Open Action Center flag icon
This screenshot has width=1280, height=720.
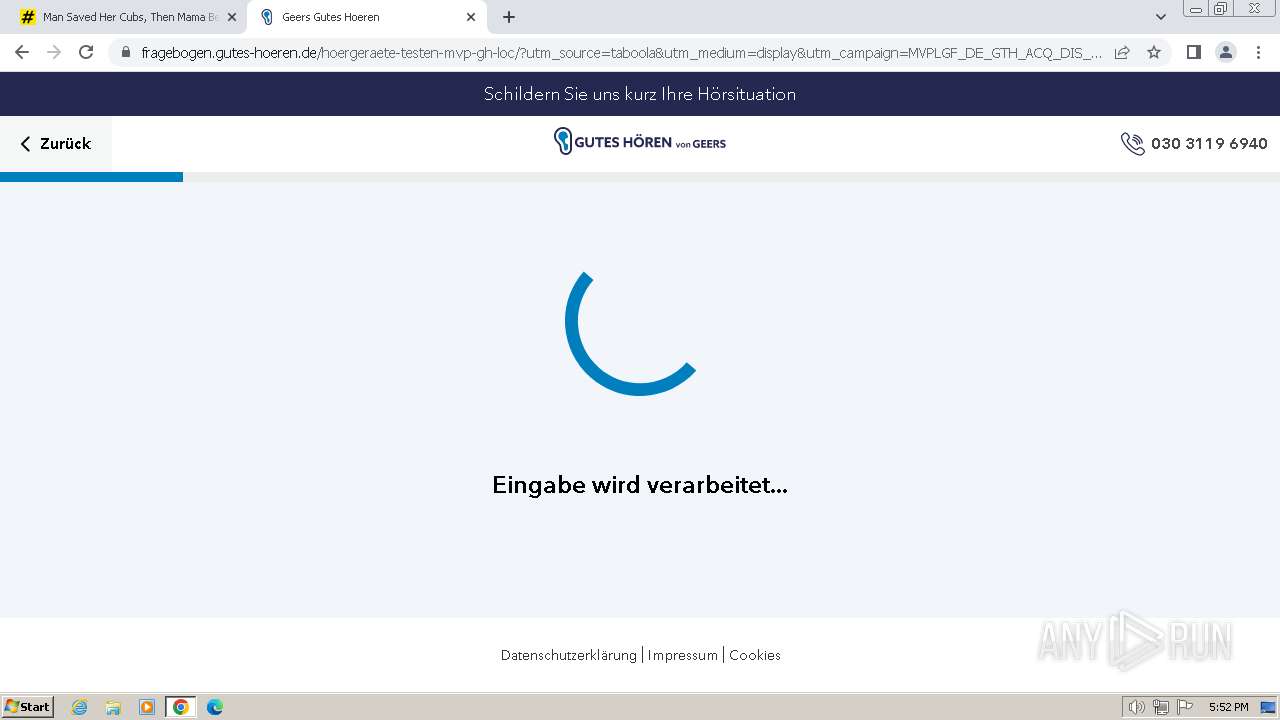coord(1185,707)
